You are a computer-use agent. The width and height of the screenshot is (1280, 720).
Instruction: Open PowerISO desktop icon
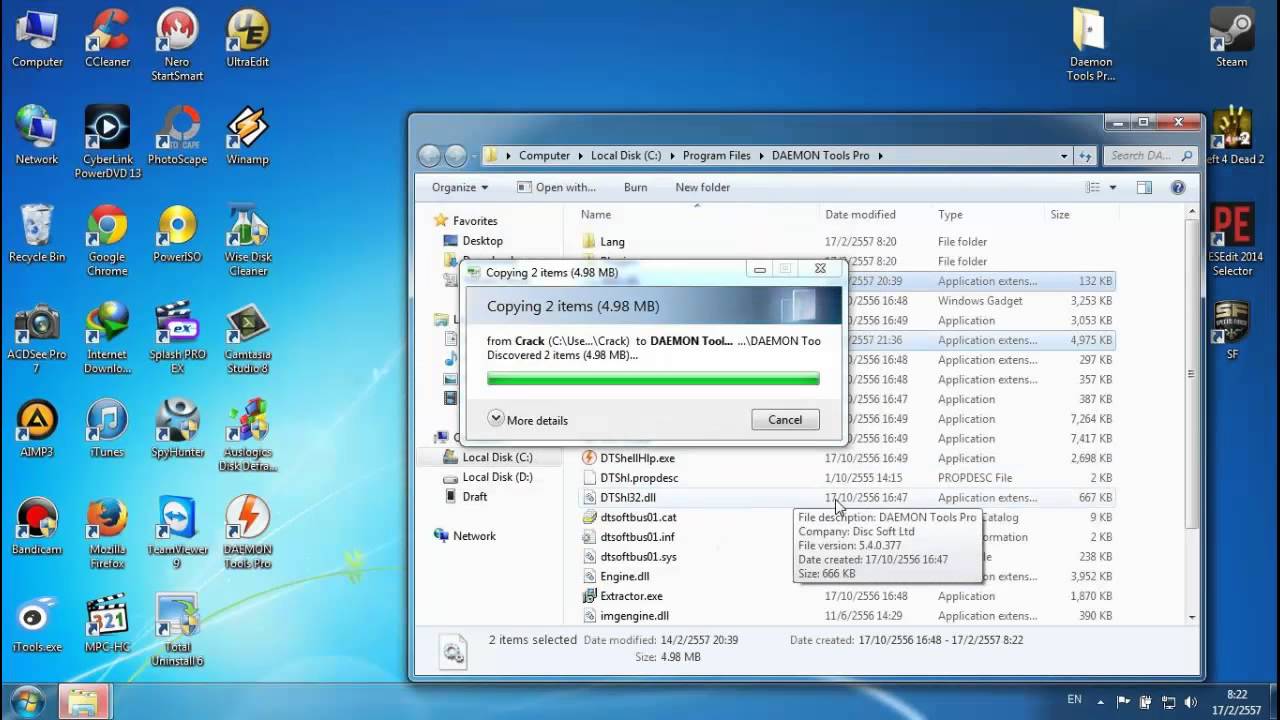click(177, 233)
